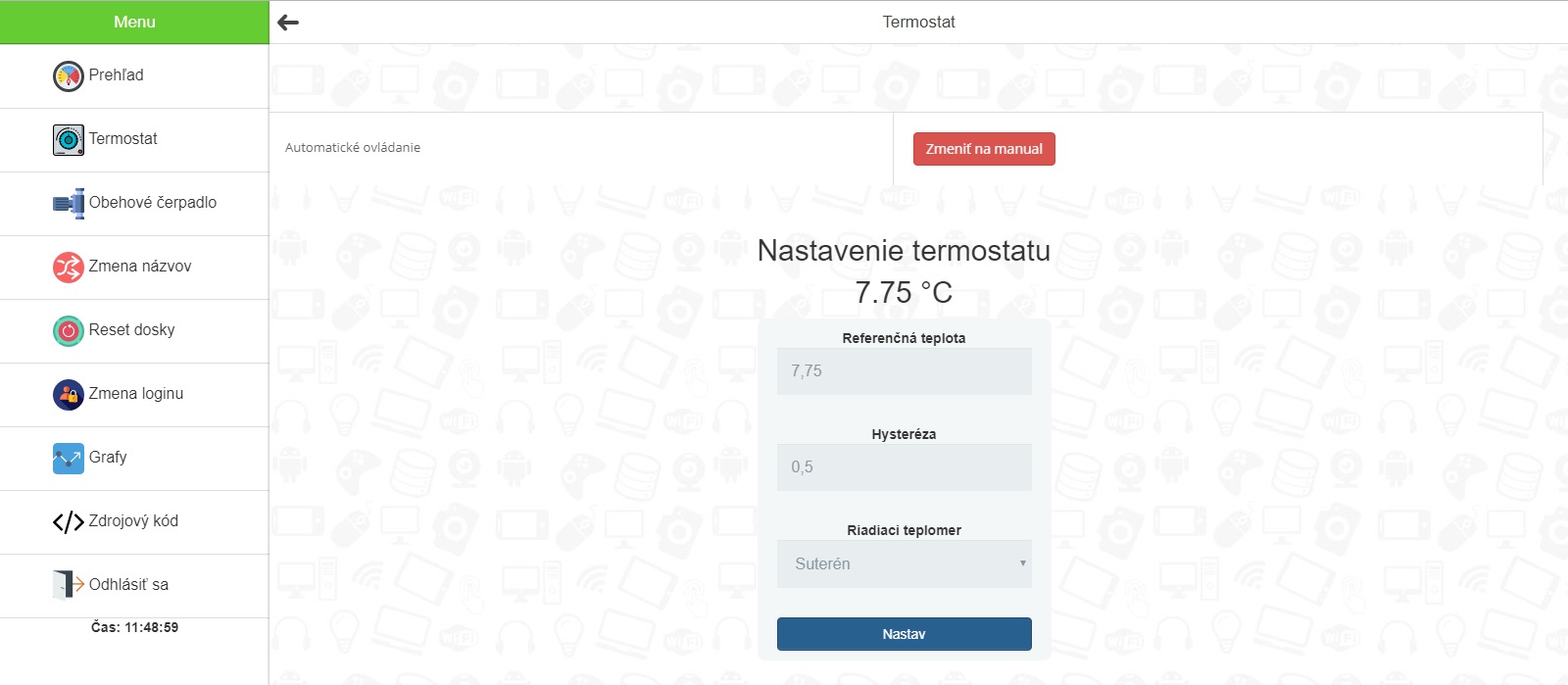Focus the Referenčná teplota input field
The height and width of the screenshot is (685, 1568).
[x=904, y=371]
